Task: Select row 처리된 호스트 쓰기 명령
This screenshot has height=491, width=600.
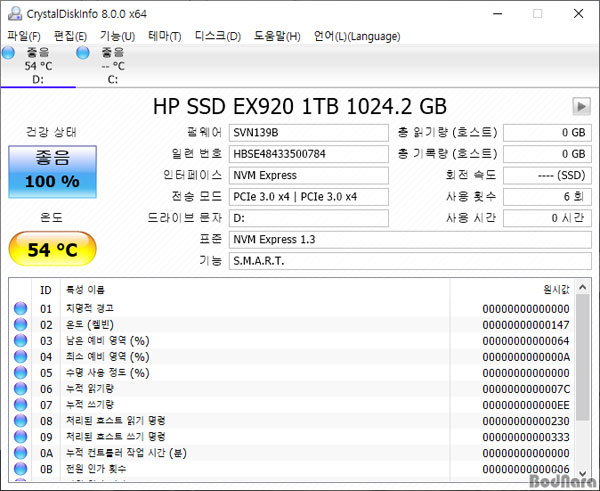Action: (292, 437)
